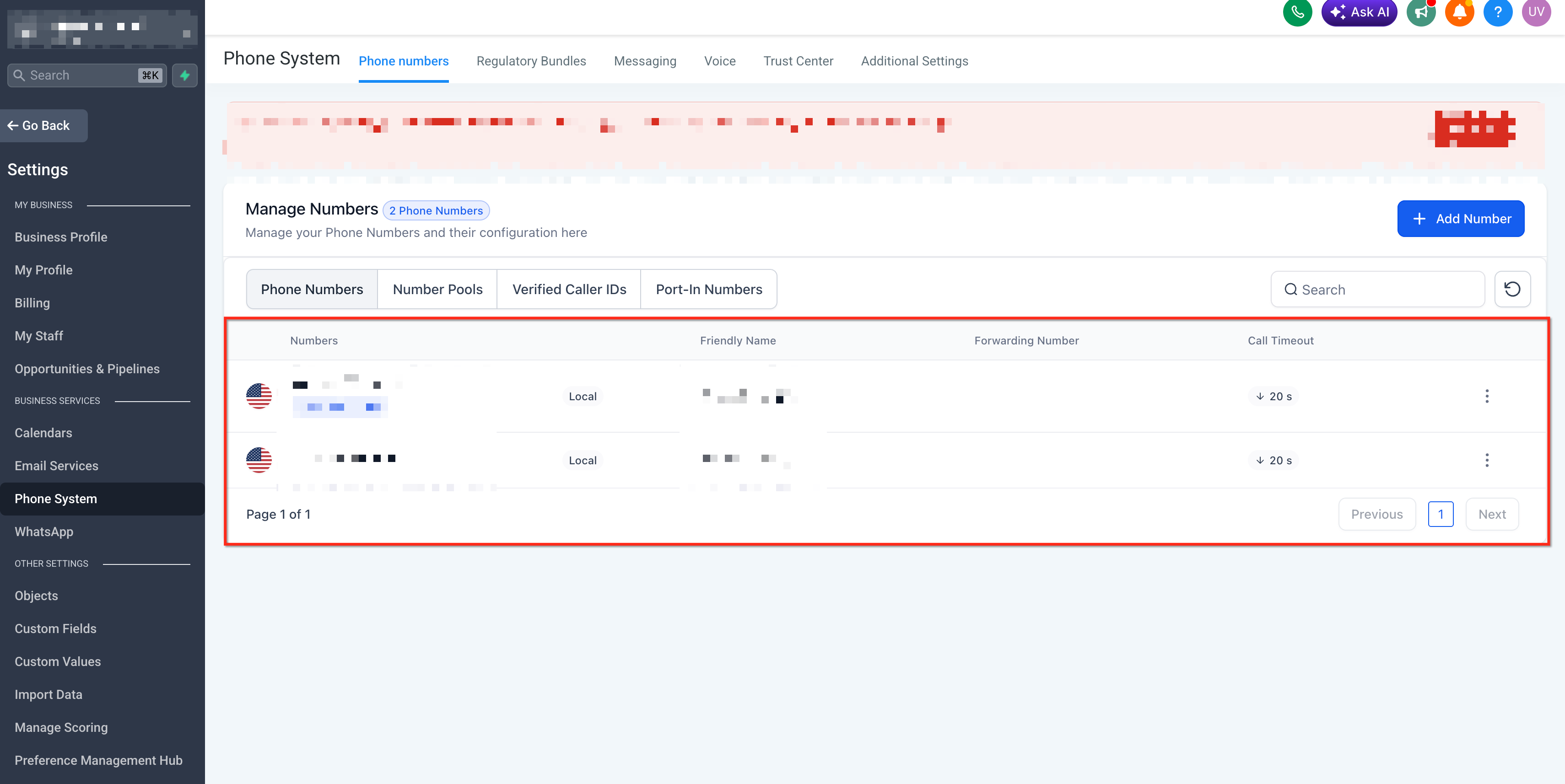The width and height of the screenshot is (1565, 784).
Task: Click the Call Timeout column header
Action: coord(1280,341)
